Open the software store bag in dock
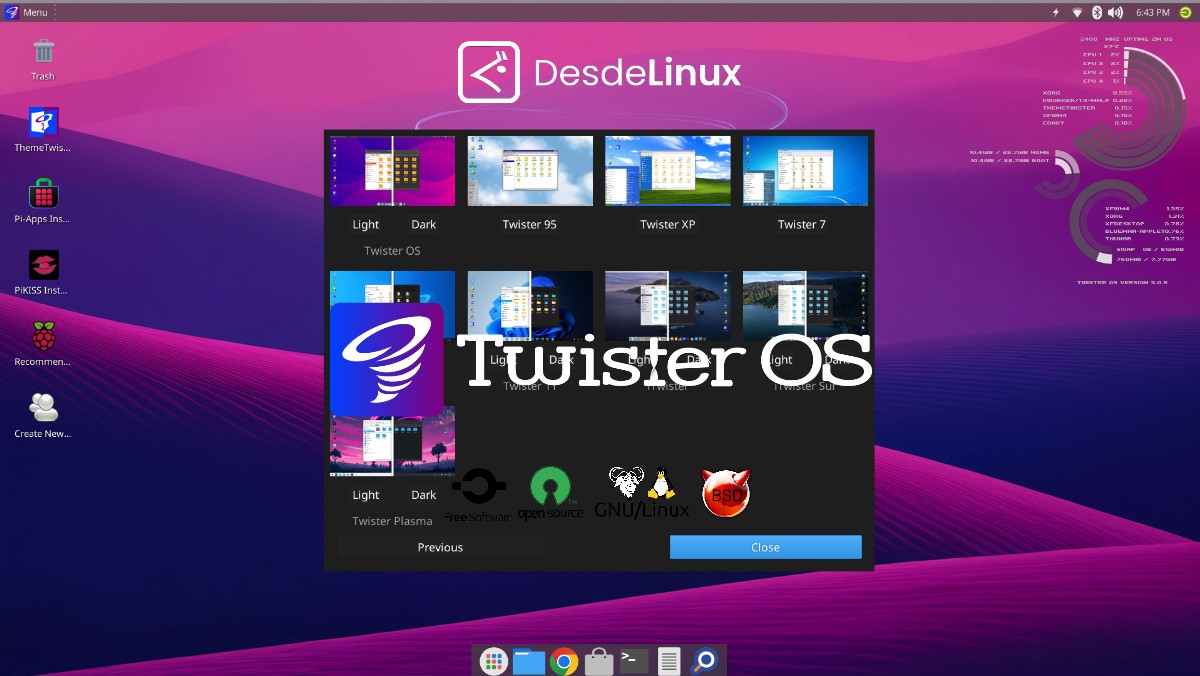 click(x=599, y=661)
